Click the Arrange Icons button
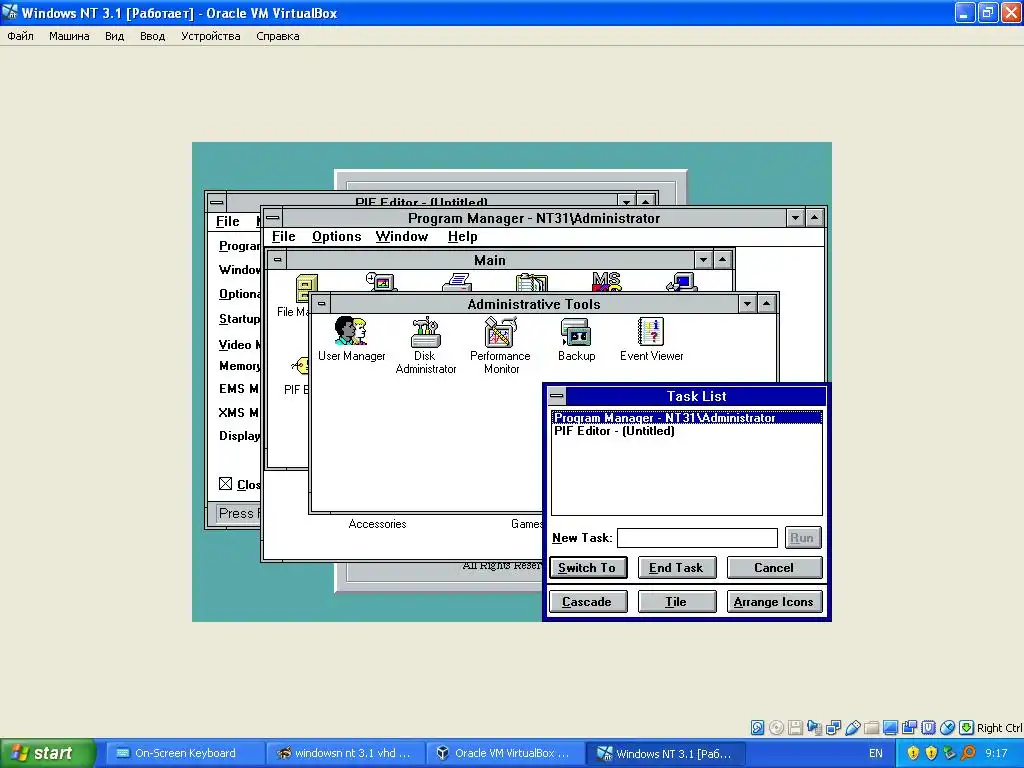The width and height of the screenshot is (1024, 768). pos(774,601)
